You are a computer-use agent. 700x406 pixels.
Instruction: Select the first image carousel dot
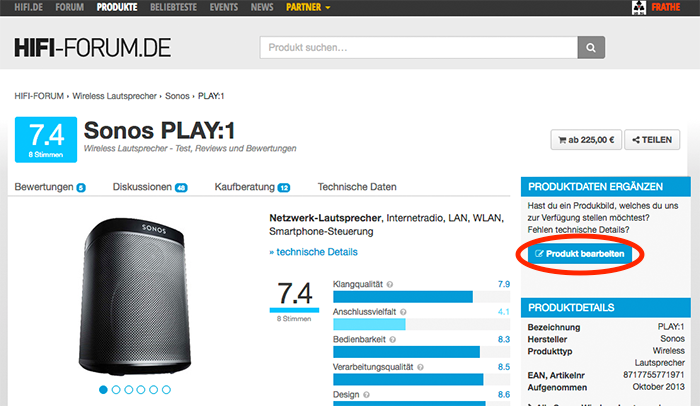click(x=102, y=389)
